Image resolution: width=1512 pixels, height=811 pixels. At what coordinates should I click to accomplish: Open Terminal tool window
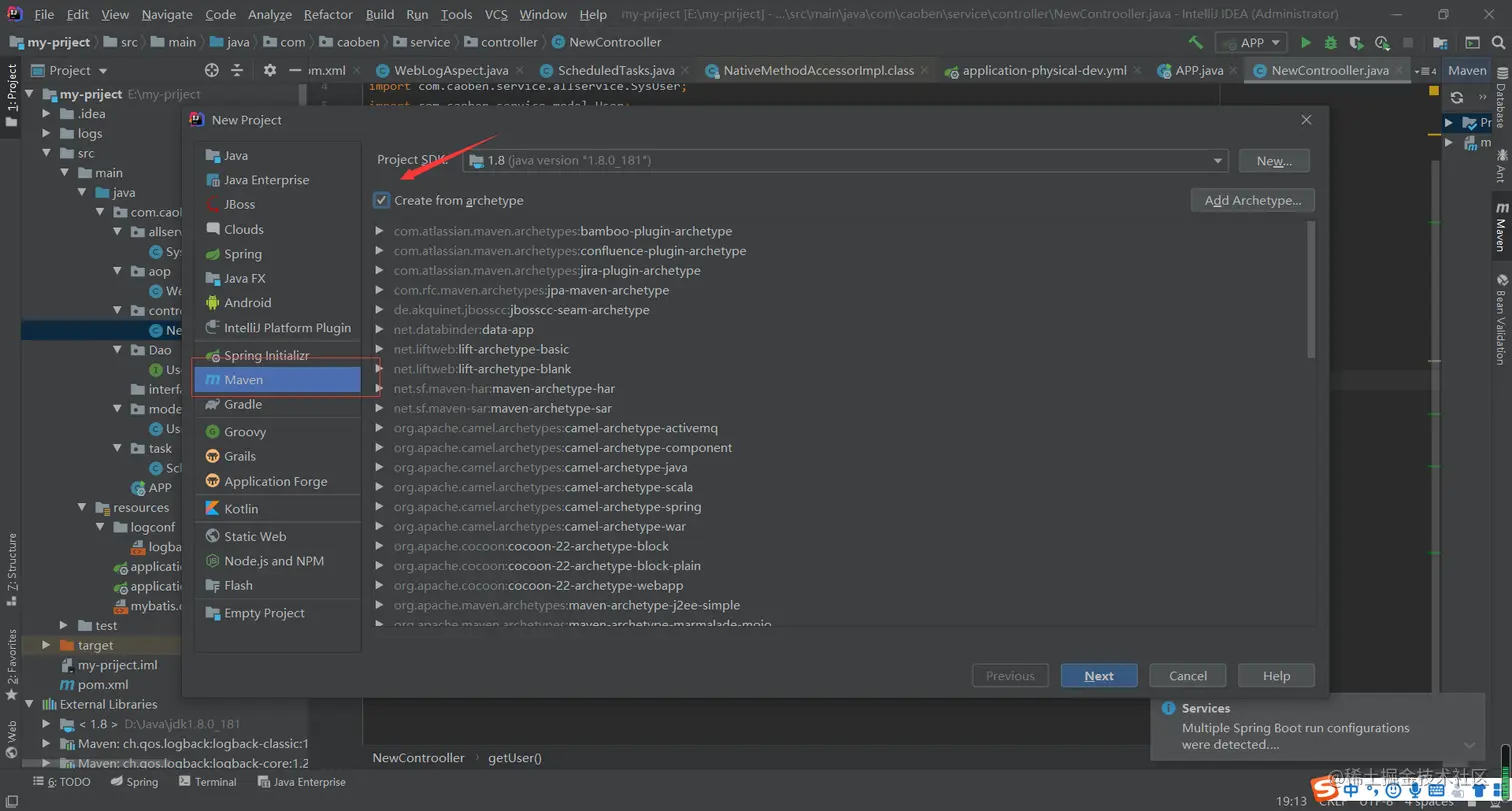coord(207,782)
